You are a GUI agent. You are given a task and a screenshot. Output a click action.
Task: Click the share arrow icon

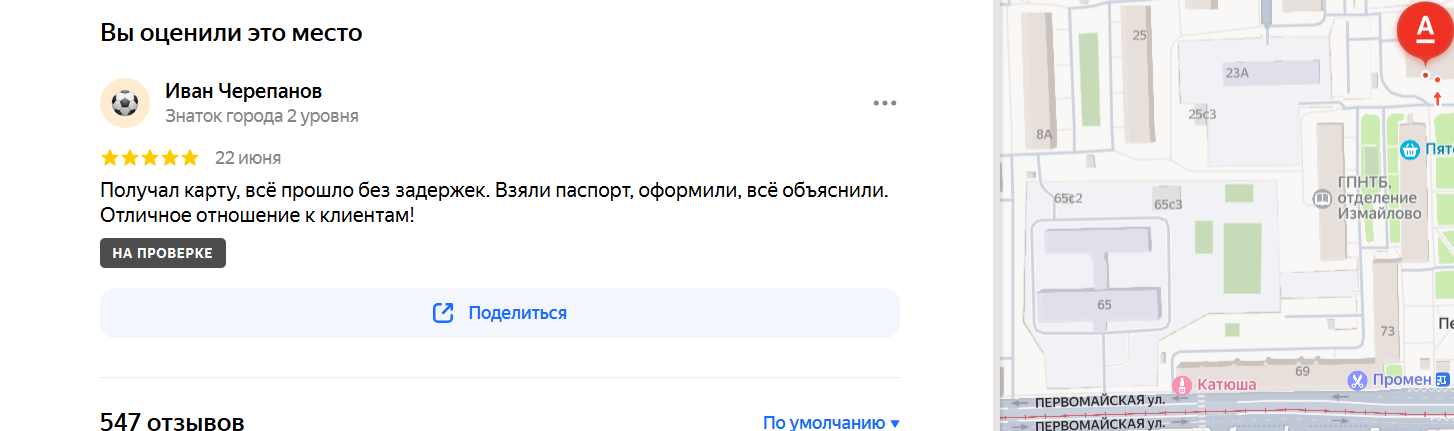[443, 313]
